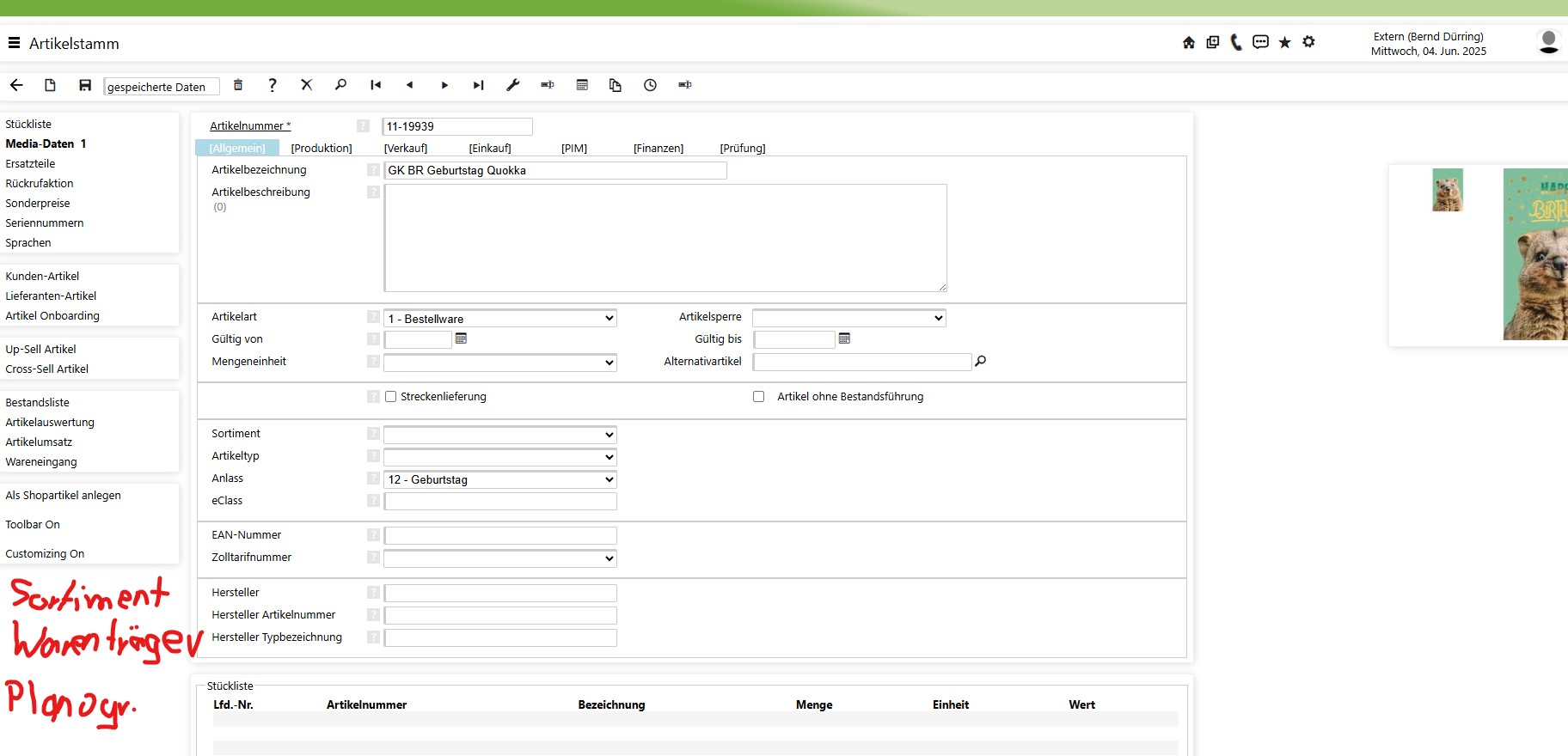The height and width of the screenshot is (756, 1568).
Task: Click the trash delete icon
Action: (238, 85)
